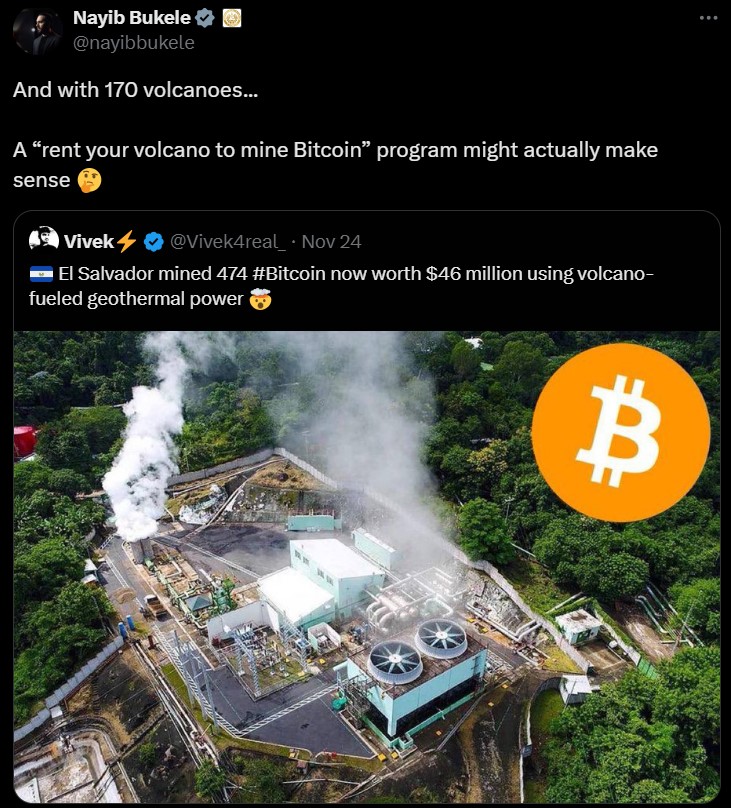The image size is (731, 808).
Task: Open the geothermal plant photo
Action: point(366,567)
